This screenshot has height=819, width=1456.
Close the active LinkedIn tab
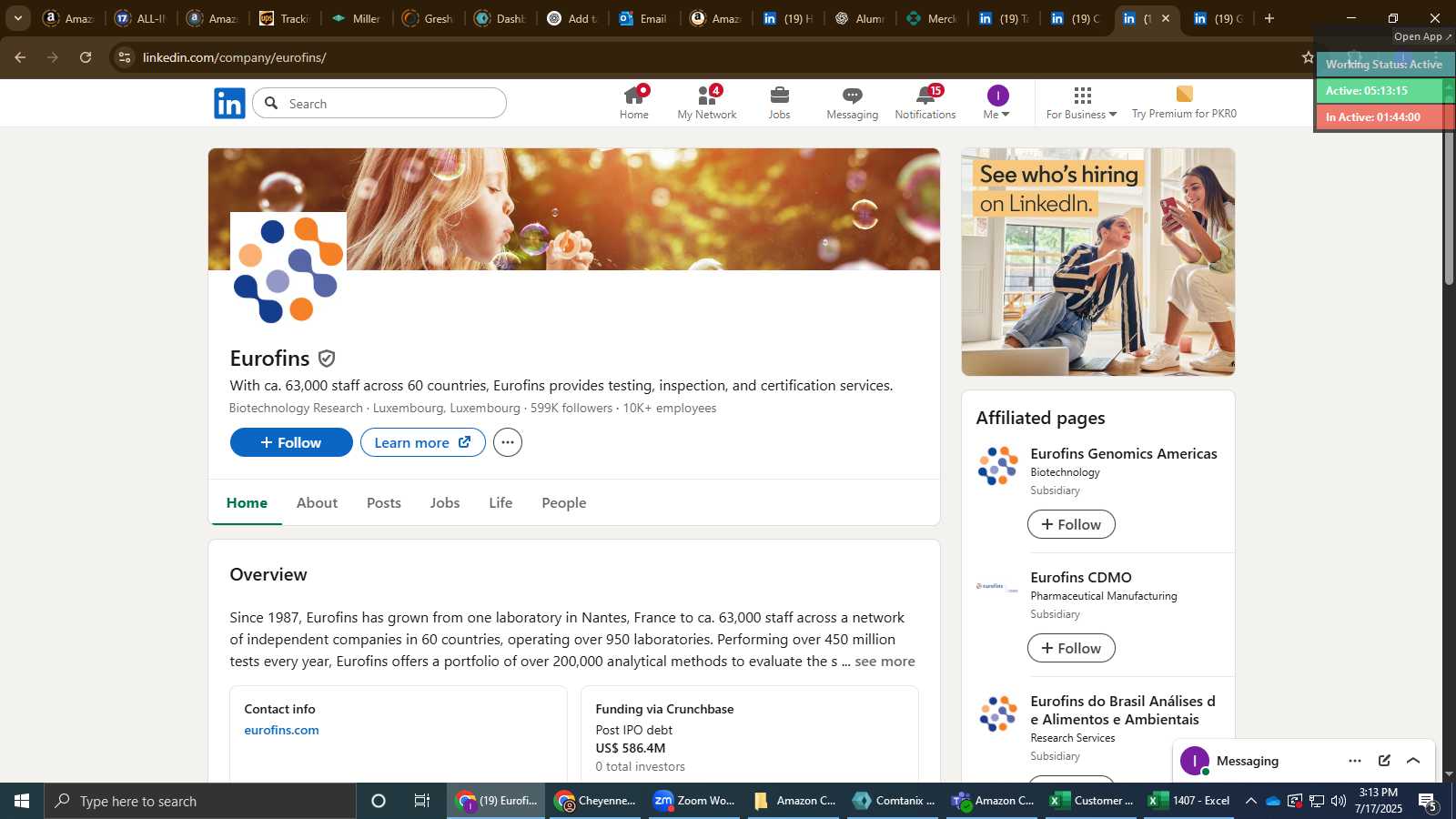click(x=1166, y=18)
